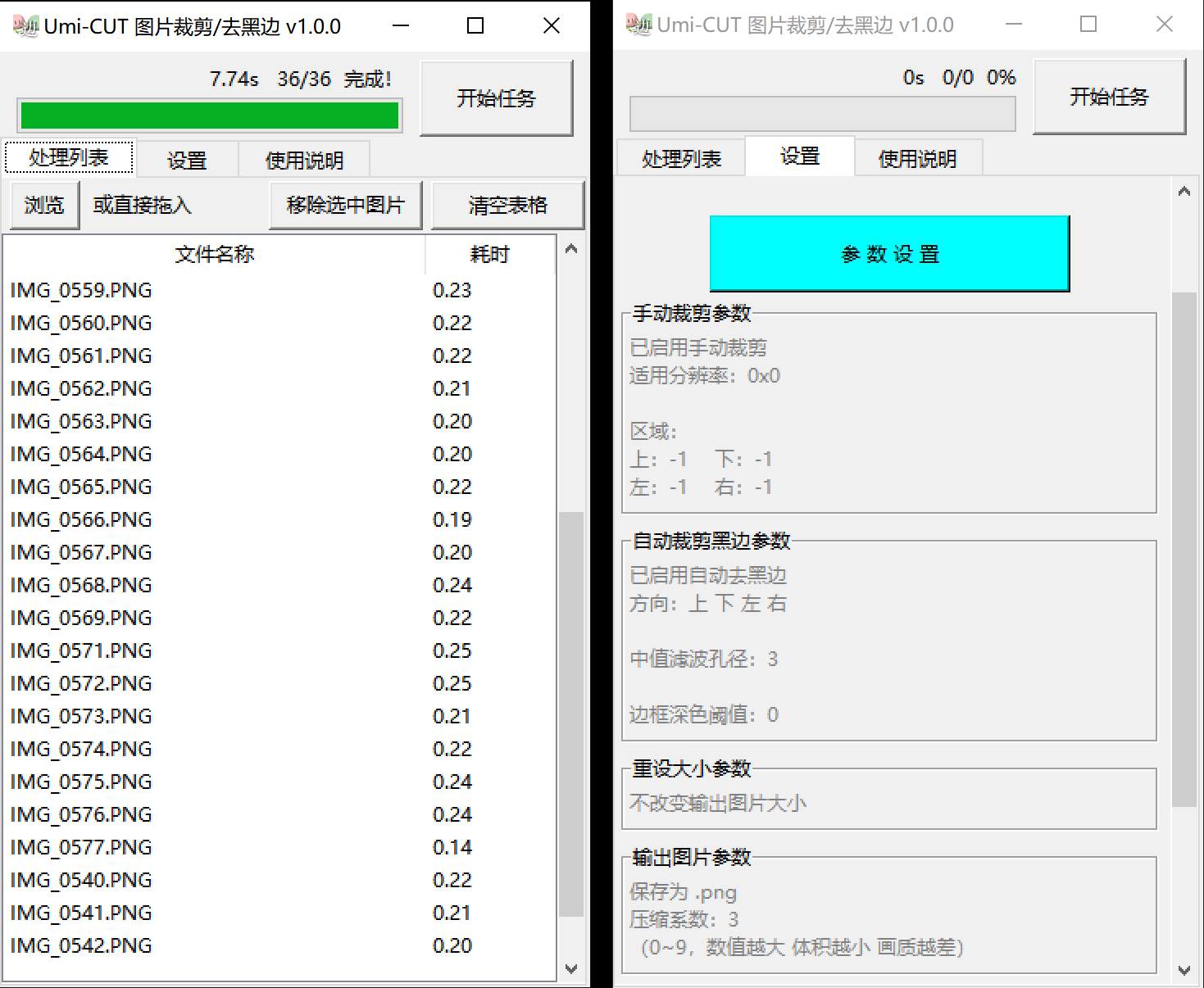This screenshot has height=988, width=1204.
Task: Click the down arrow on the file list scrollbar
Action: point(571,968)
